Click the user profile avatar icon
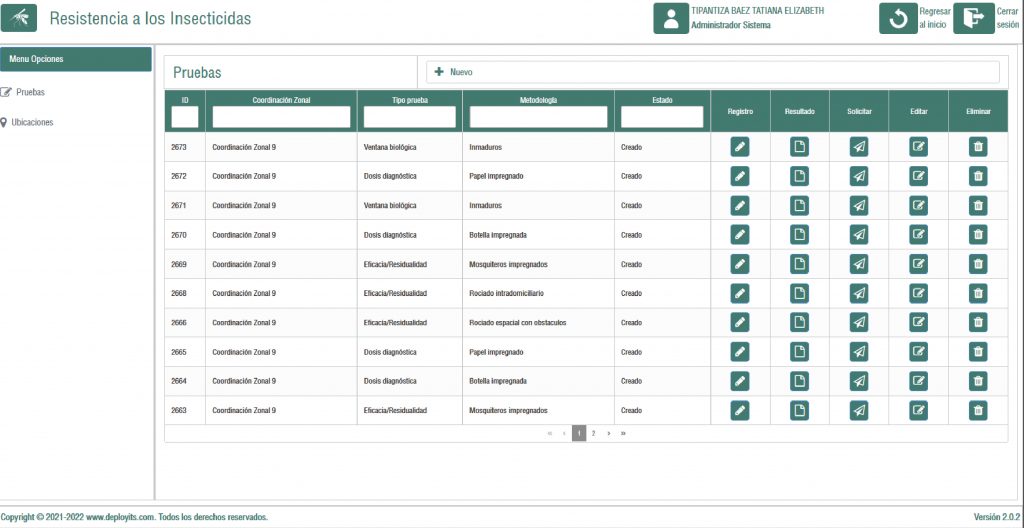 (670, 19)
